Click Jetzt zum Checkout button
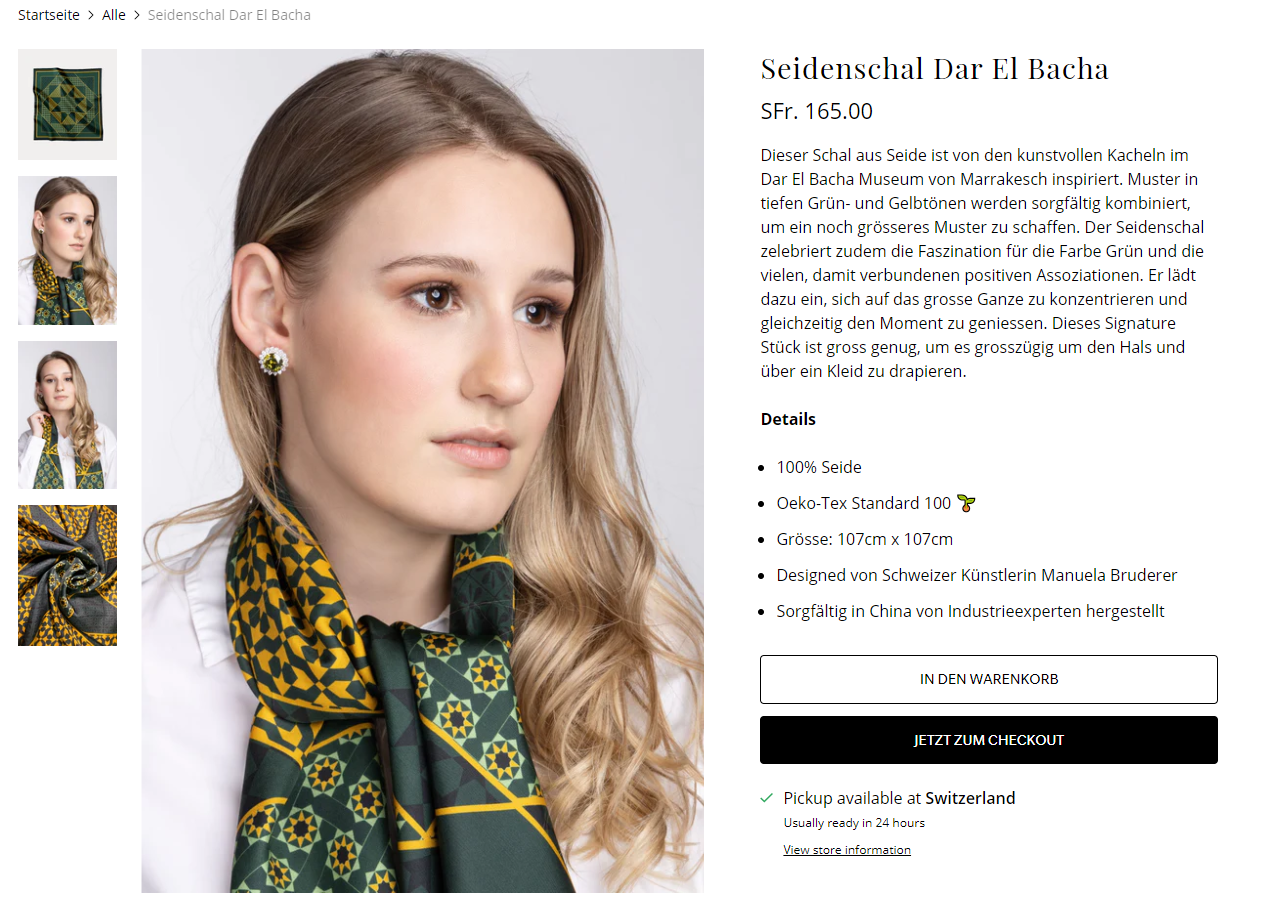This screenshot has width=1273, height=909. pyautogui.click(x=989, y=740)
